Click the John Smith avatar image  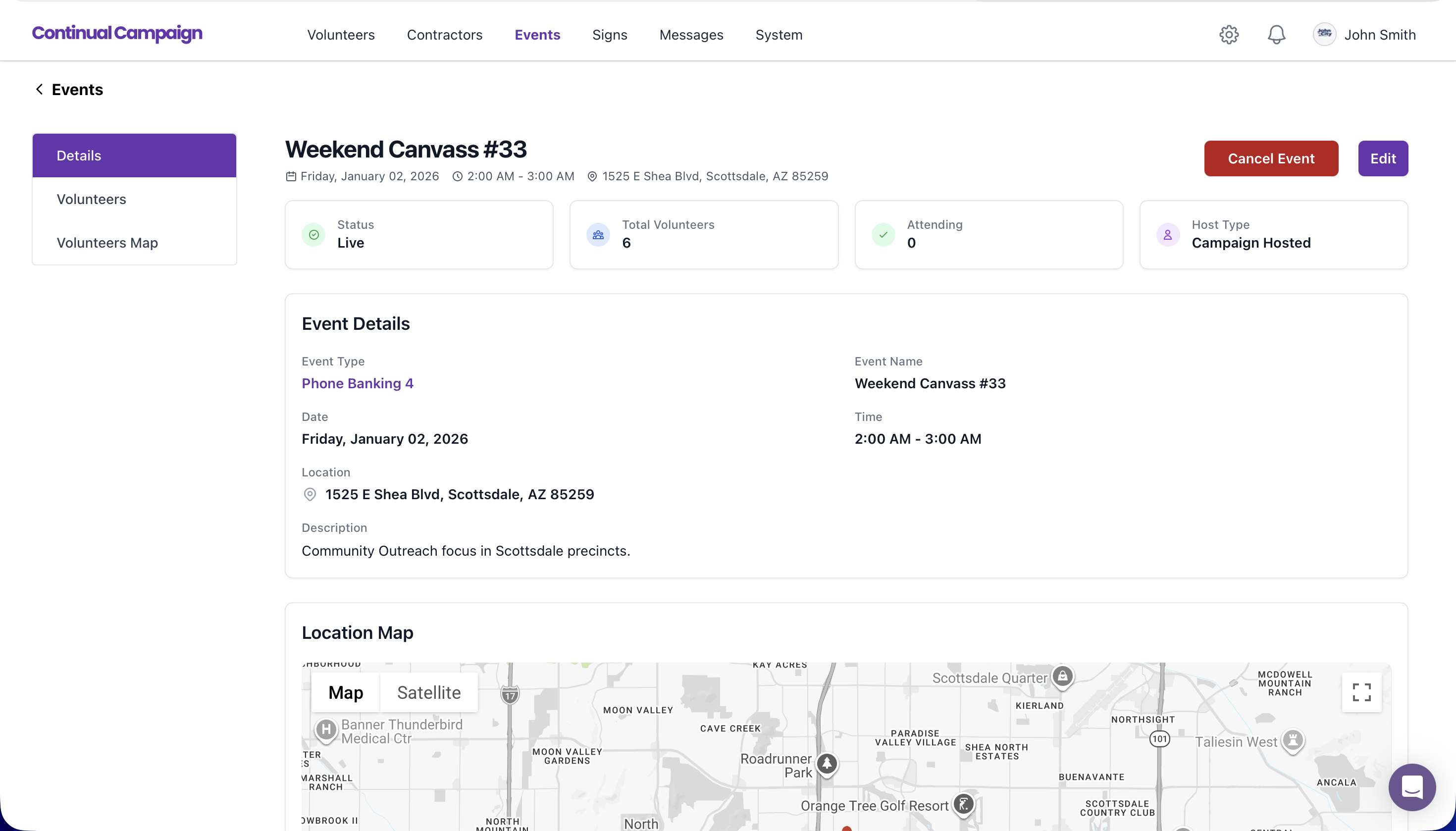coord(1324,34)
